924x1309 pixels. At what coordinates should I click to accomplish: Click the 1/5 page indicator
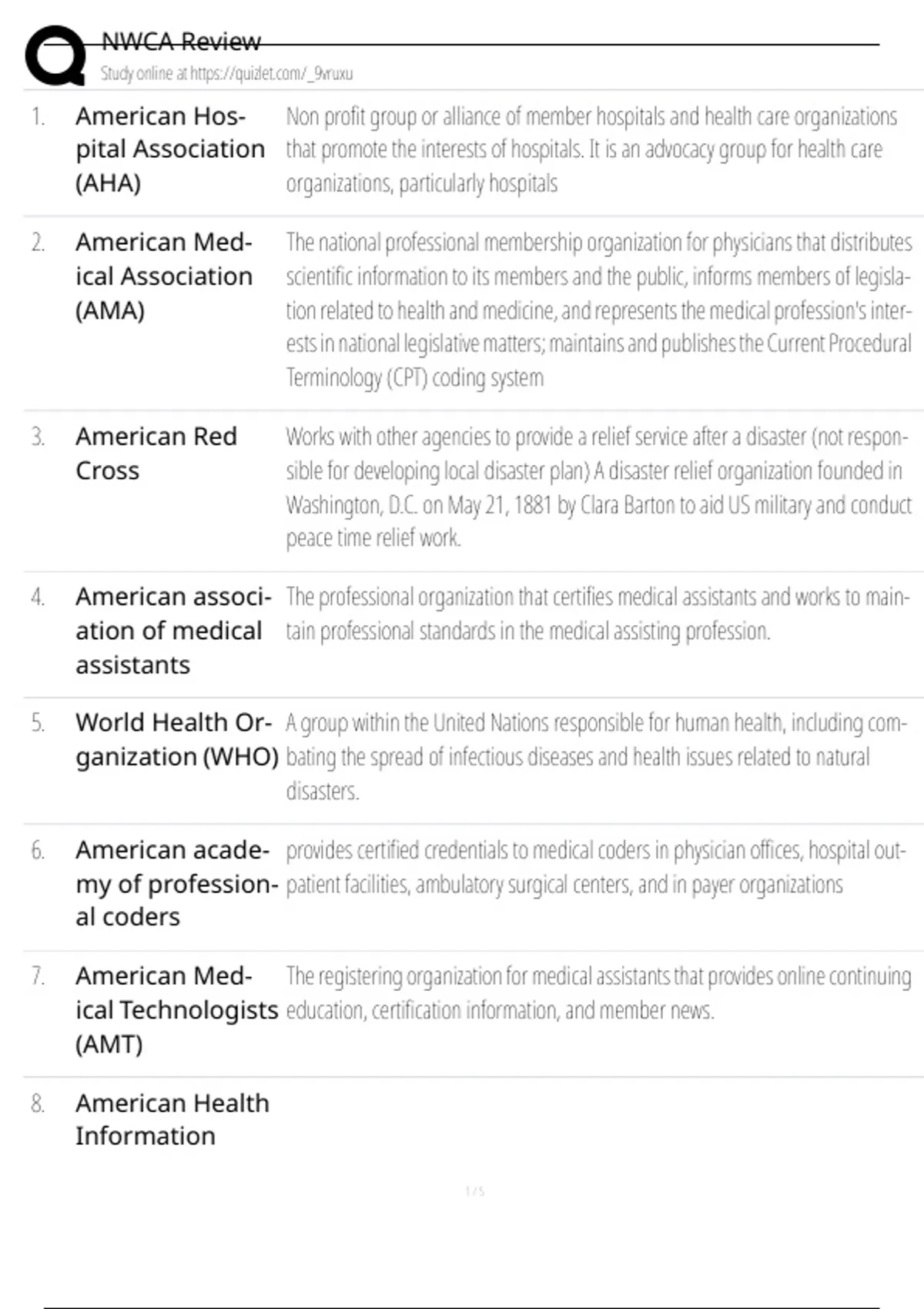pyautogui.click(x=475, y=1192)
